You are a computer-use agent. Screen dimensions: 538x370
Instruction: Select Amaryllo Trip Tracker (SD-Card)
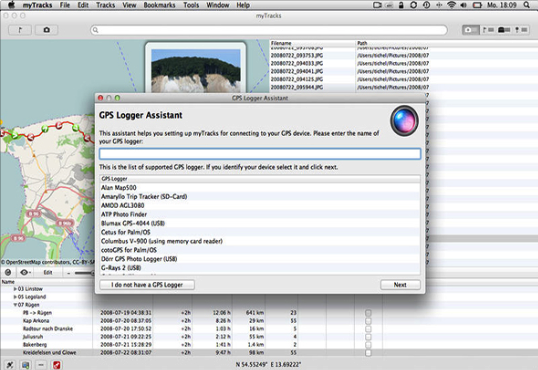260,197
